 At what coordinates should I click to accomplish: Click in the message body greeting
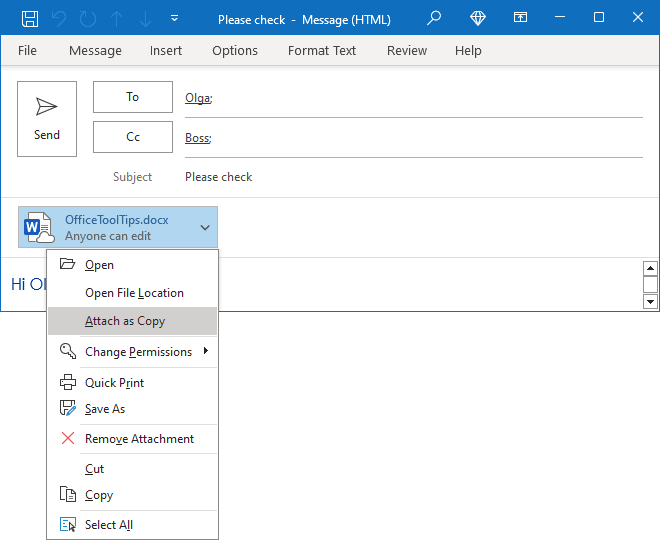click(x=28, y=284)
